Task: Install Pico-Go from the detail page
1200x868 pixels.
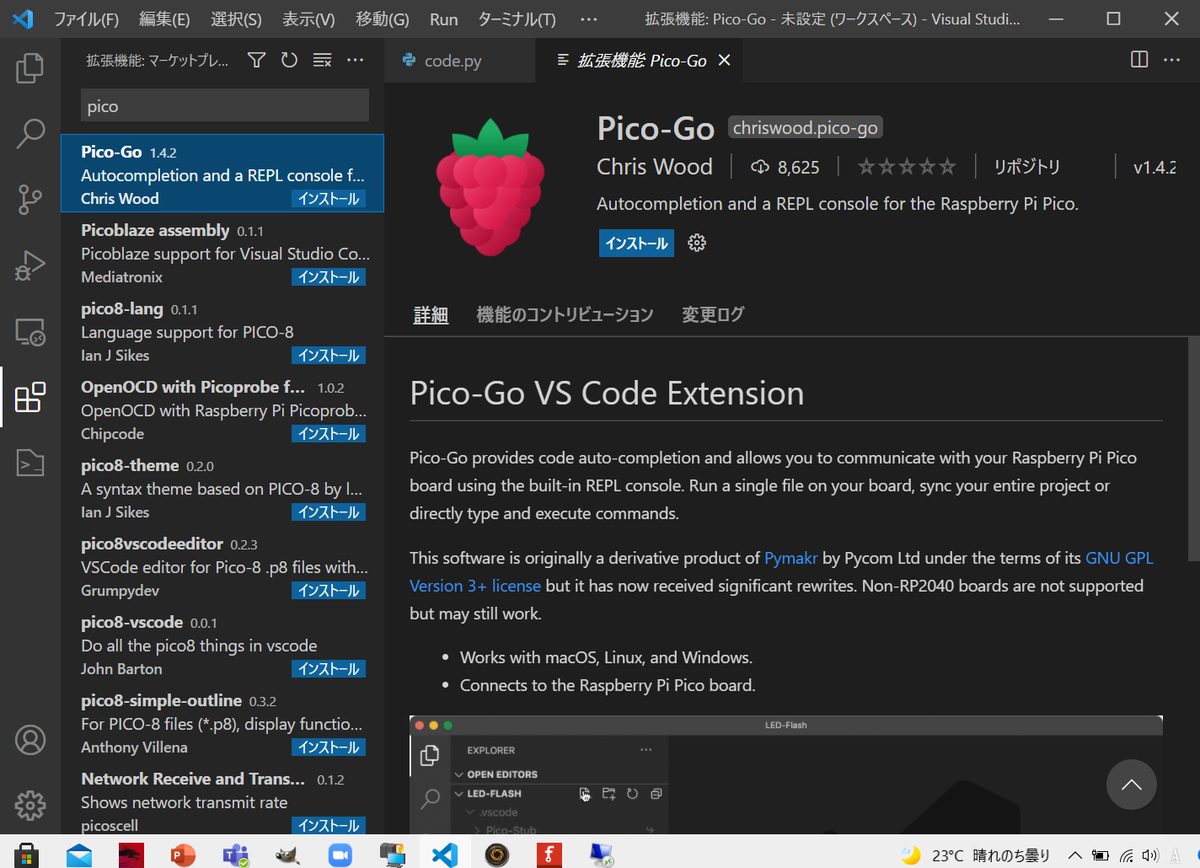Action: pos(637,243)
